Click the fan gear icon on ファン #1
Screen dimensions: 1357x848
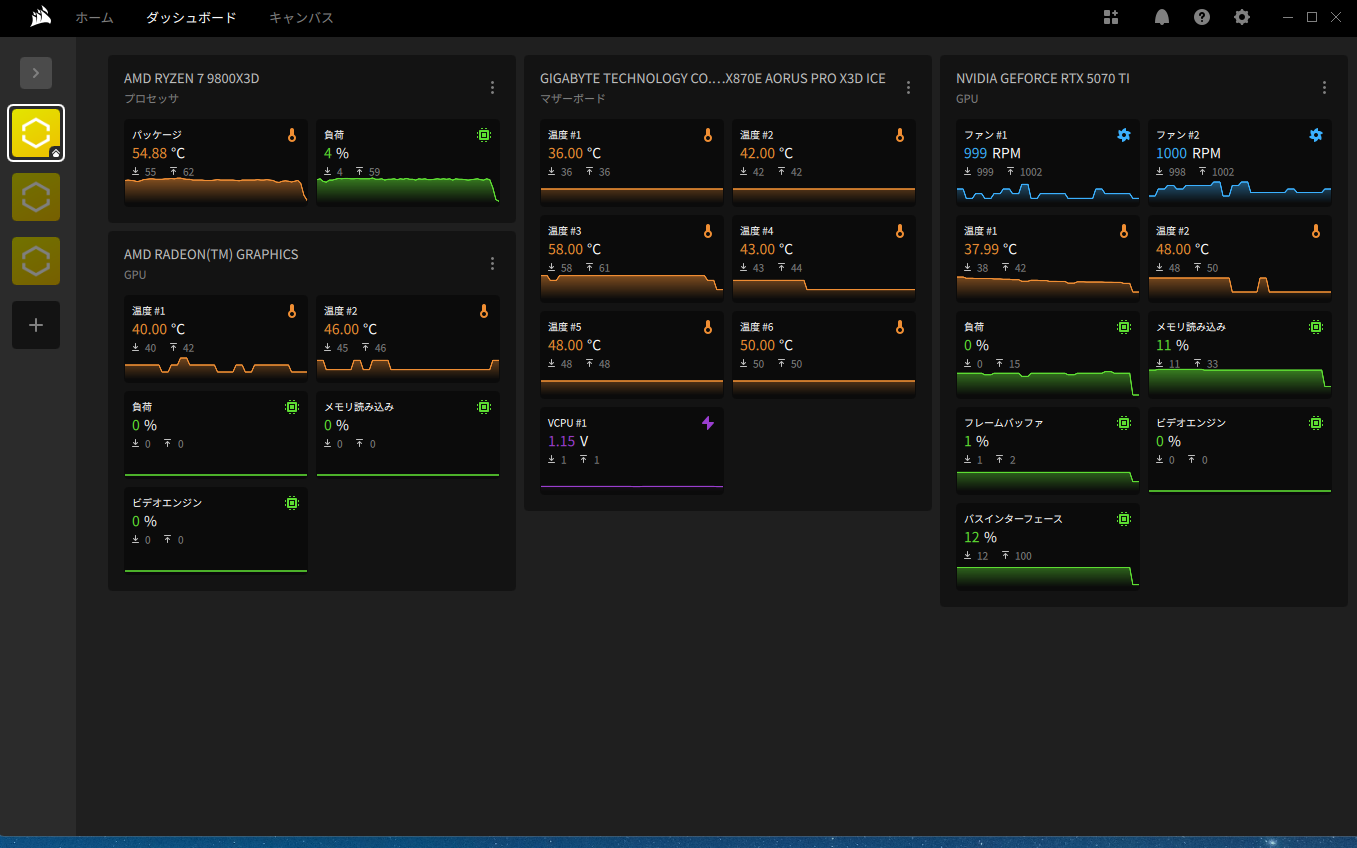[1124, 135]
